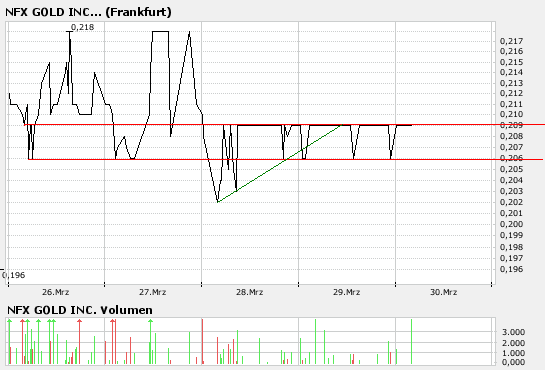The height and width of the screenshot is (384, 545).
Task: Click the 0,200 price axis value
Action: point(511,224)
